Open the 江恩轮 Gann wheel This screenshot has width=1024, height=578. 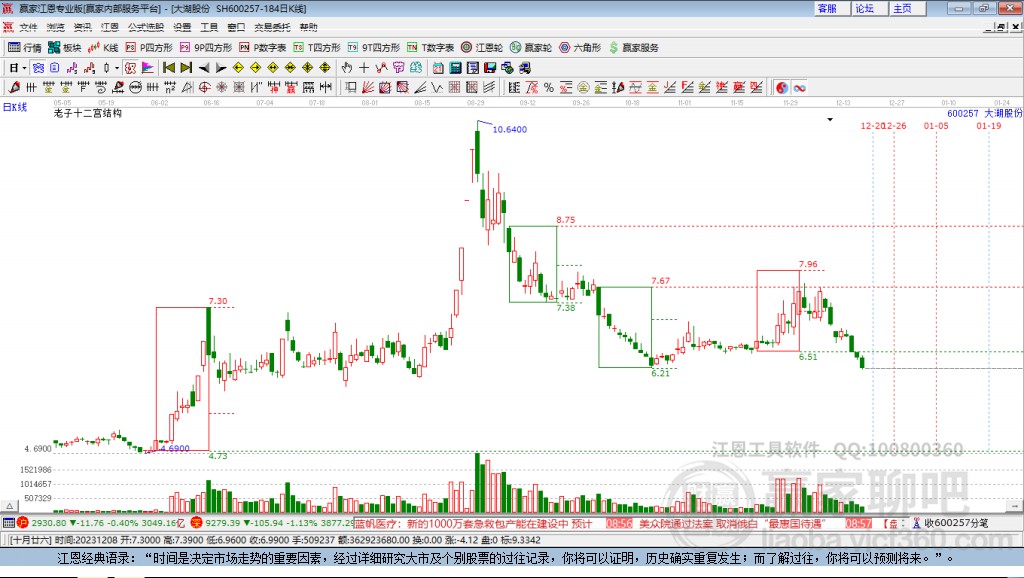482,48
